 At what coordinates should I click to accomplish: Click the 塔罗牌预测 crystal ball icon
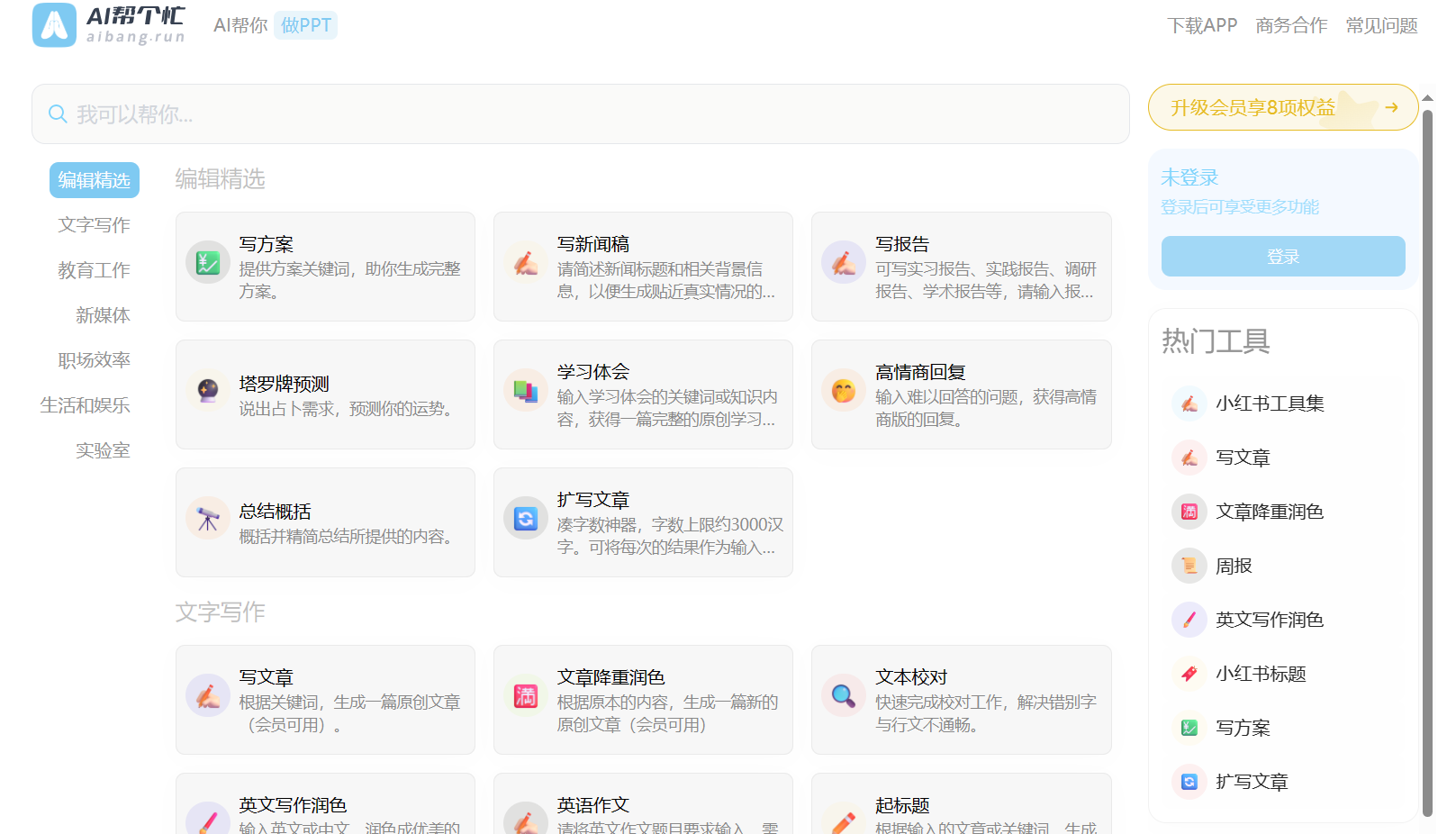tap(208, 393)
